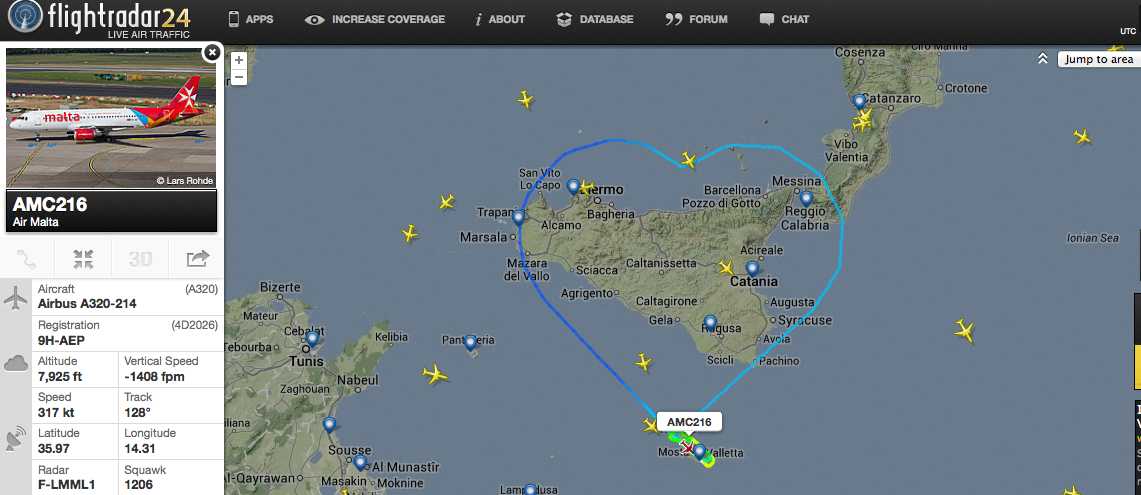Zoom out with the map minus button

[x=239, y=76]
